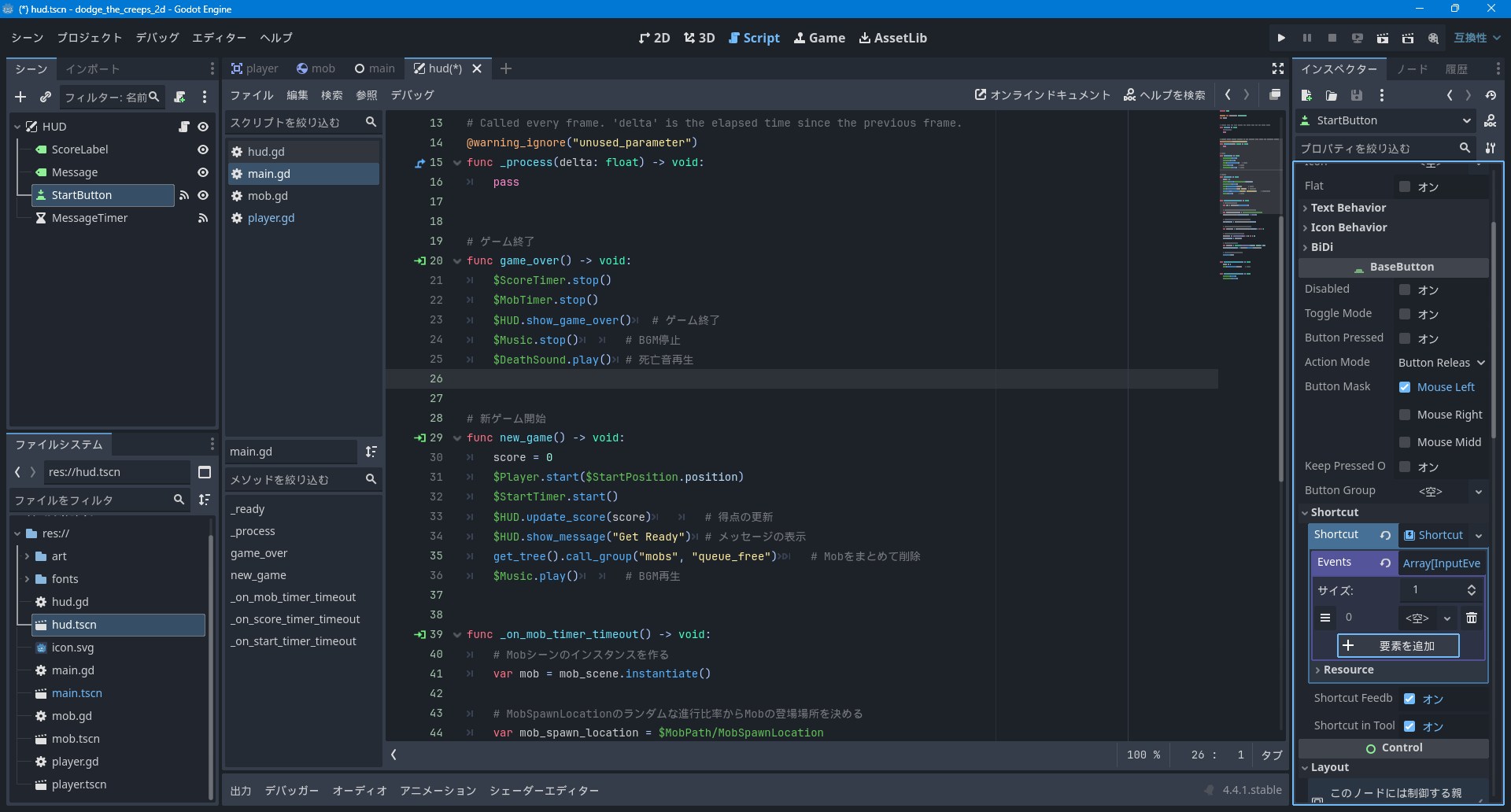Image resolution: width=1511 pixels, height=812 pixels.
Task: Disable the Shortcut Feedback checkbox
Action: click(1409, 699)
